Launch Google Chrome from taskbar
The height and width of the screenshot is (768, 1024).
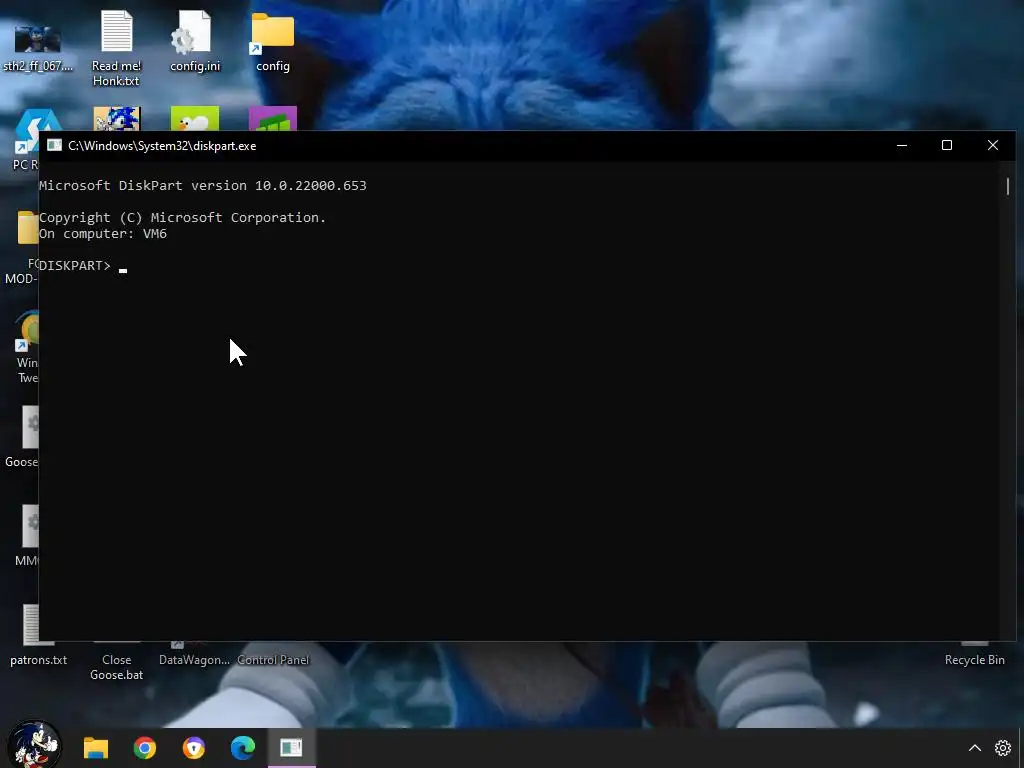tap(145, 748)
